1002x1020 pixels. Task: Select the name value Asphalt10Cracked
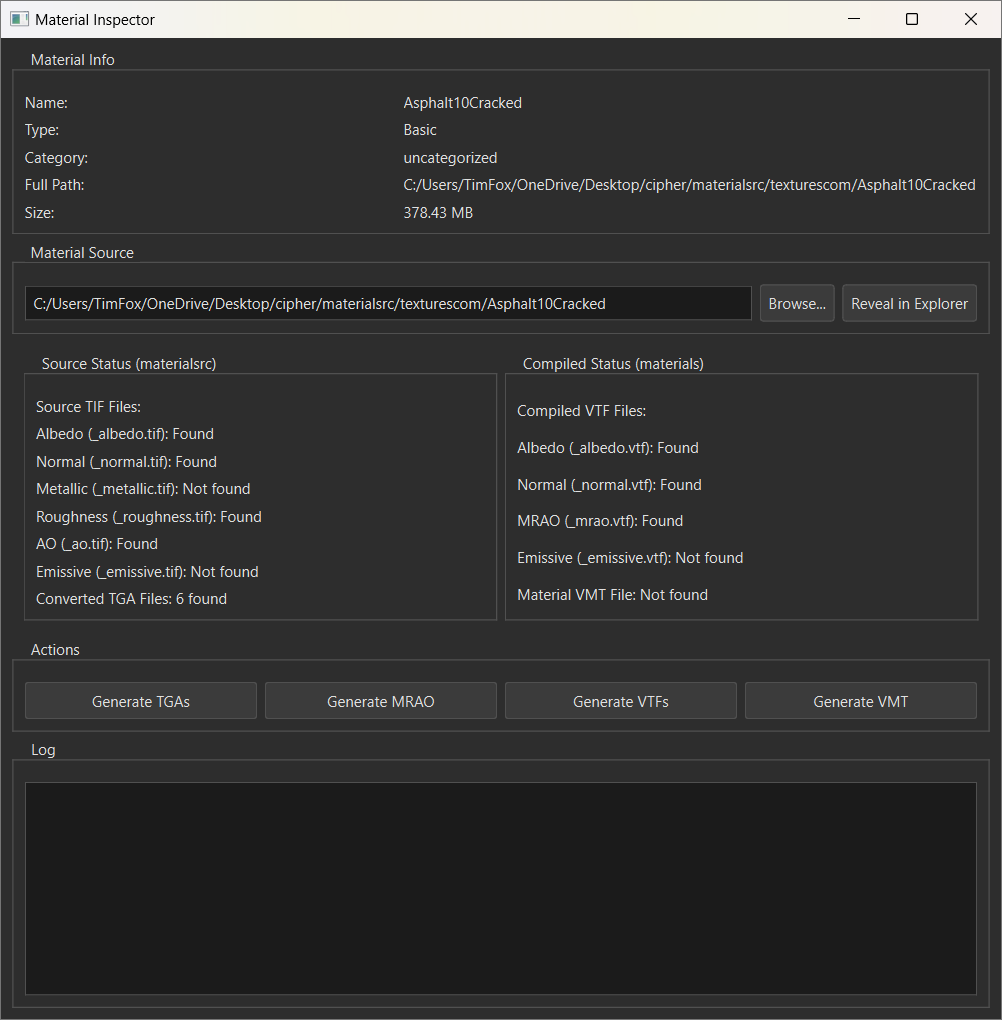[x=462, y=102]
